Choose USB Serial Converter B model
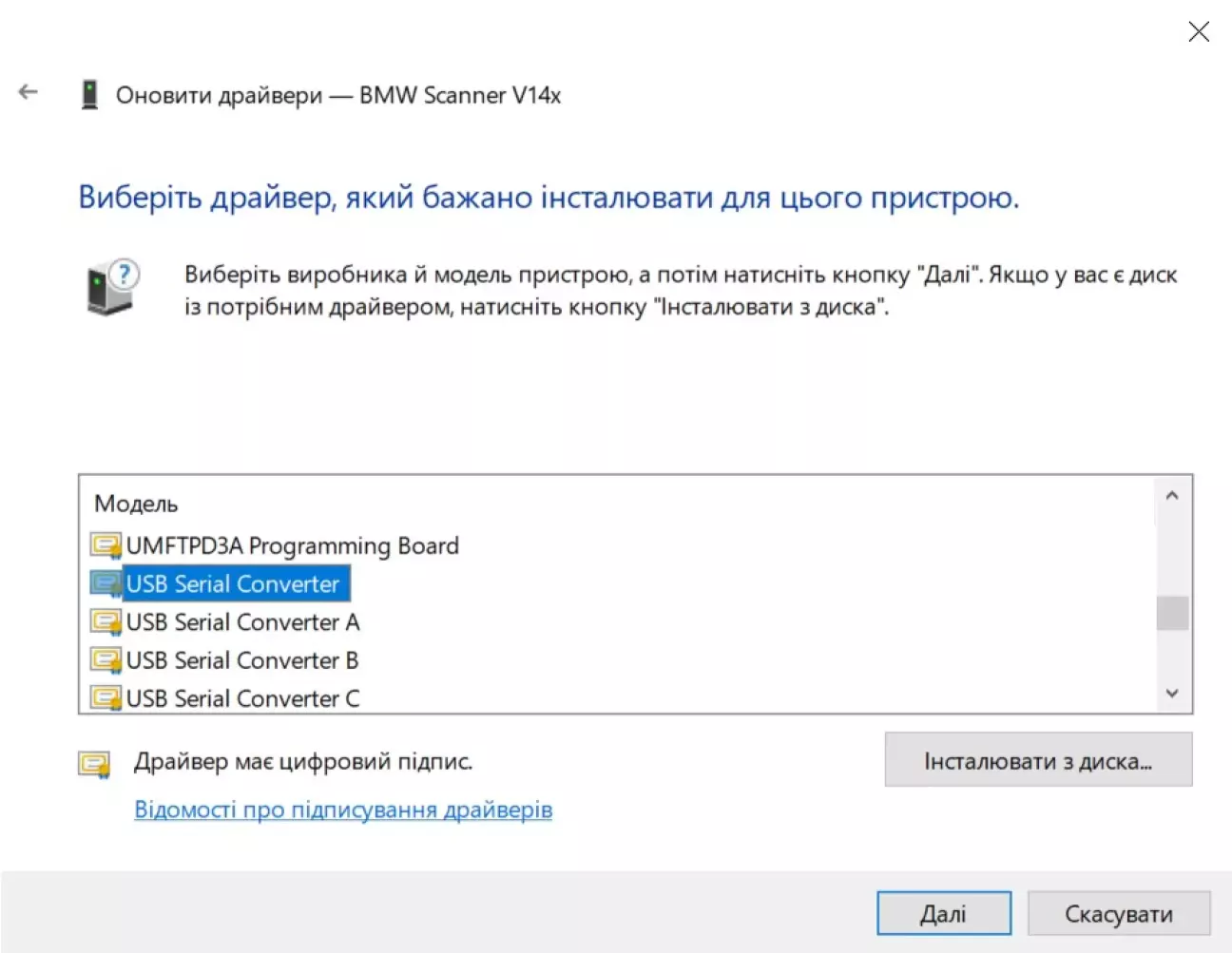Viewport: 1232px width, 953px height. click(242, 660)
